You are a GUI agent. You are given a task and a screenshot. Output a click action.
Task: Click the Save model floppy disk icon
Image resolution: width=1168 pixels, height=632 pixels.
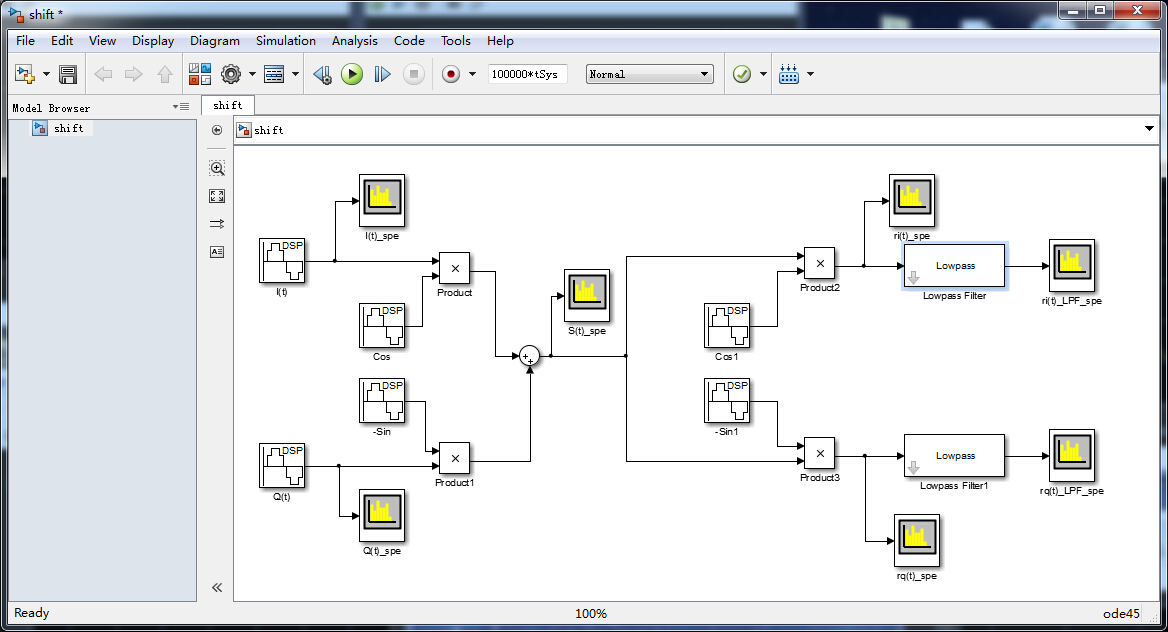coord(68,74)
